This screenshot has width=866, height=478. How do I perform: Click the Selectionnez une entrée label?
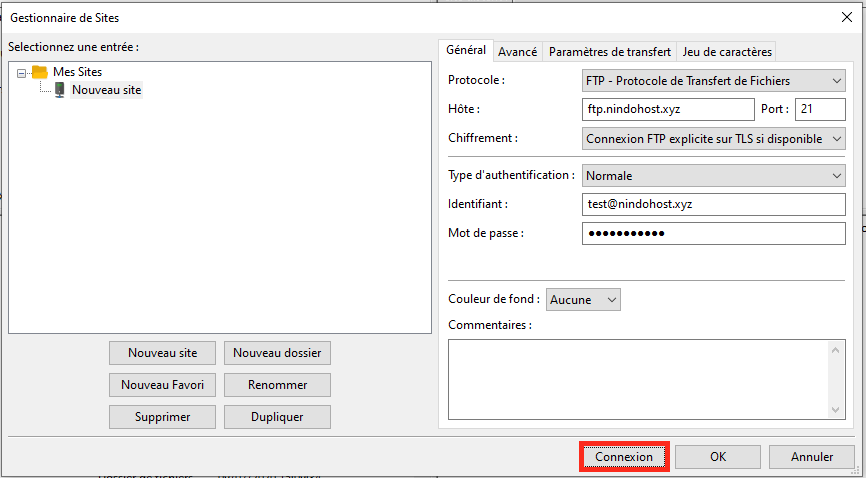(x=73, y=47)
